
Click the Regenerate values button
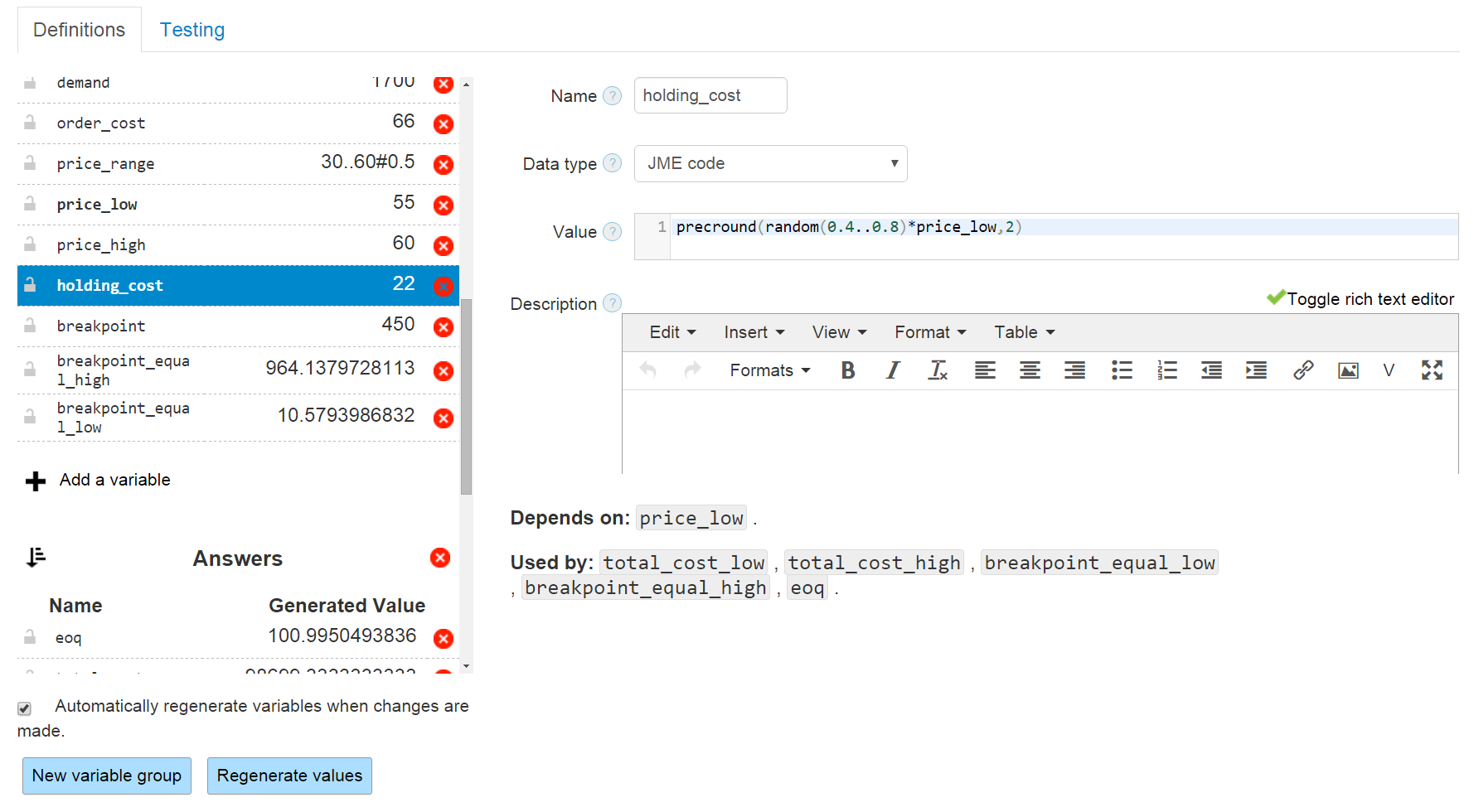[289, 776]
